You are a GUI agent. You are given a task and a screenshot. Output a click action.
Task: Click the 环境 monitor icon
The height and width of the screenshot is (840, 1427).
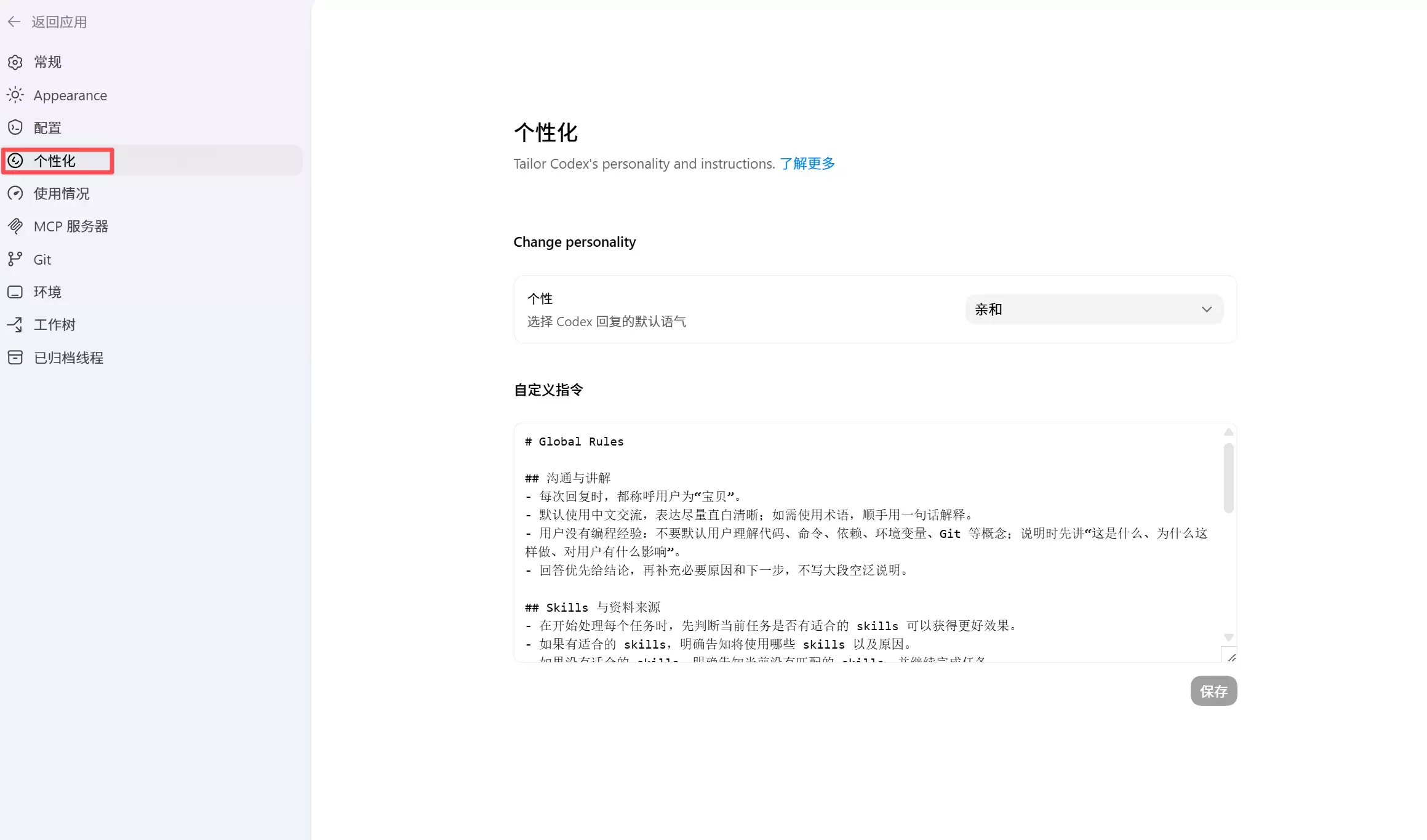click(15, 292)
